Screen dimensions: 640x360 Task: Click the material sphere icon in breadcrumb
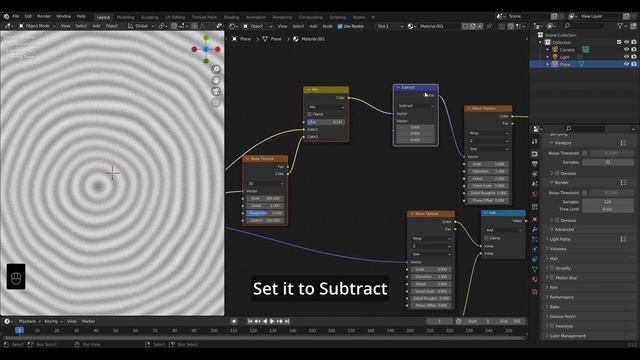296,39
